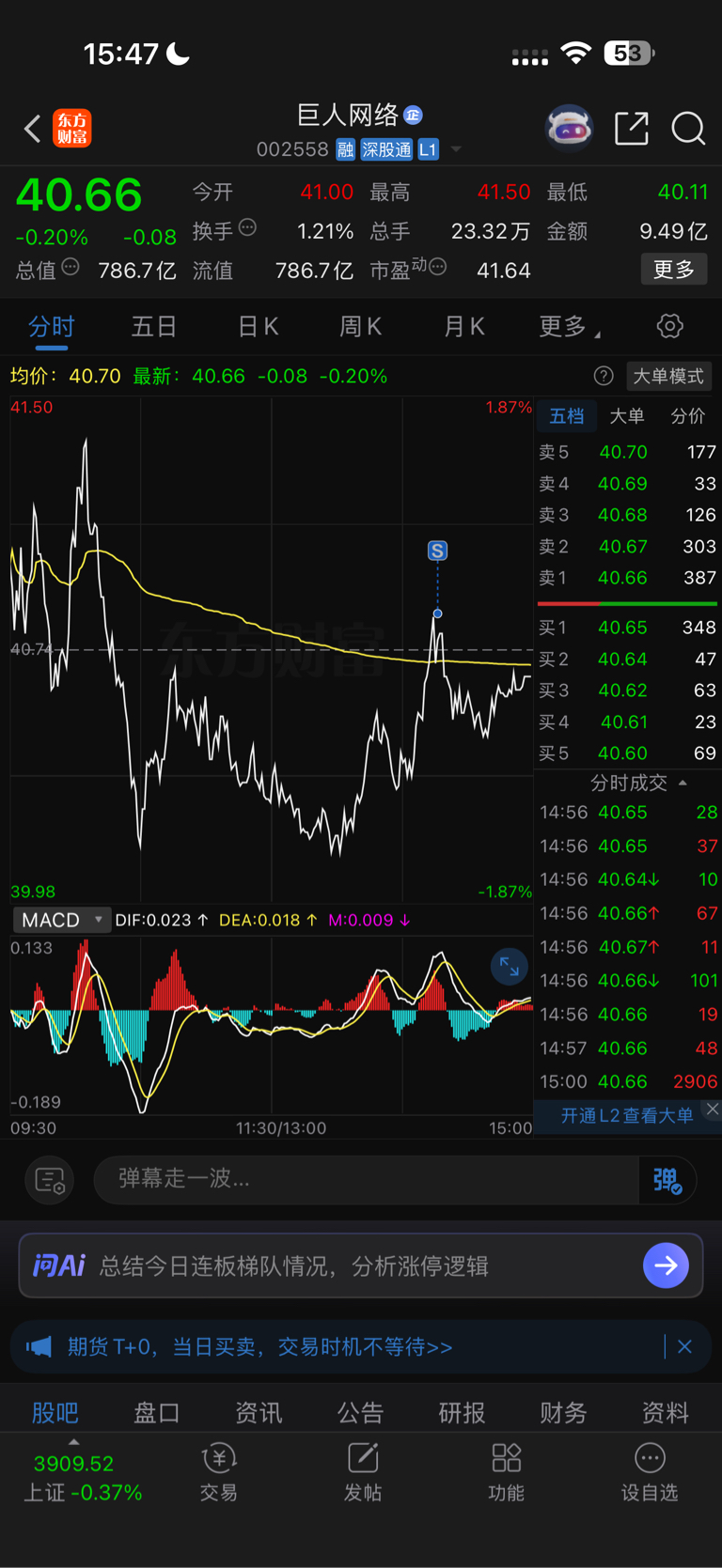Tap the 融 margin badge

(345, 149)
